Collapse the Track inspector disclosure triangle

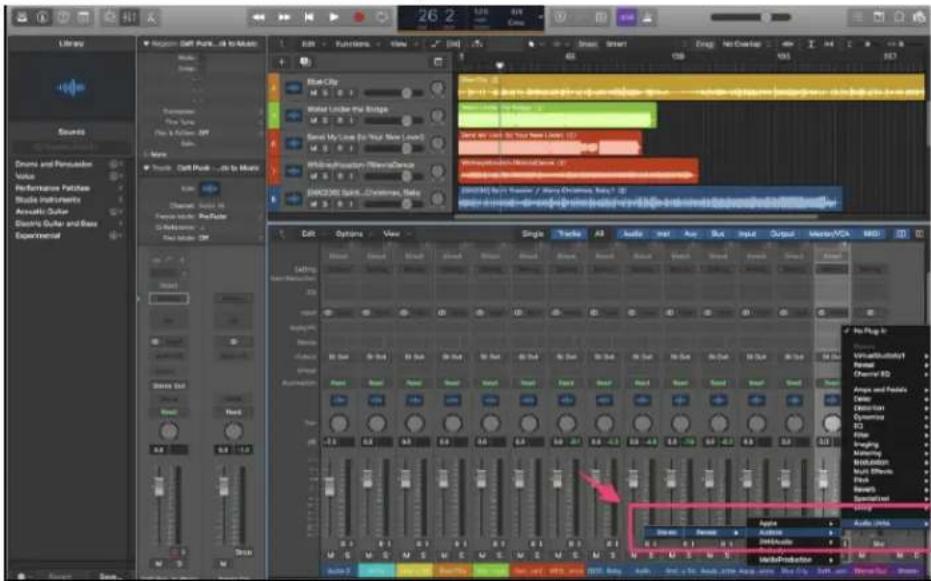[x=146, y=168]
